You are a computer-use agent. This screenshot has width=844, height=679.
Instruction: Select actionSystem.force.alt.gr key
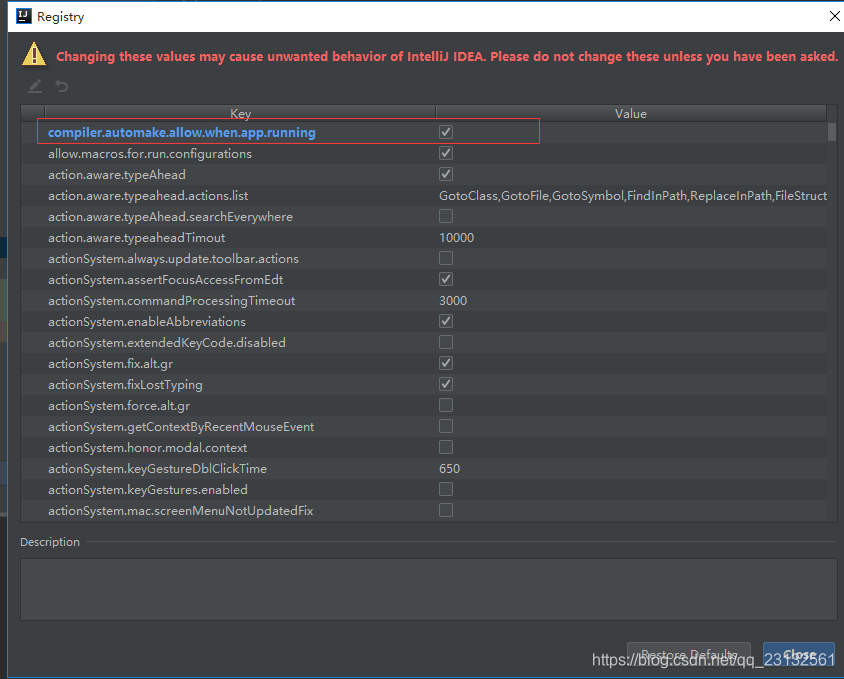pyautogui.click(x=119, y=405)
